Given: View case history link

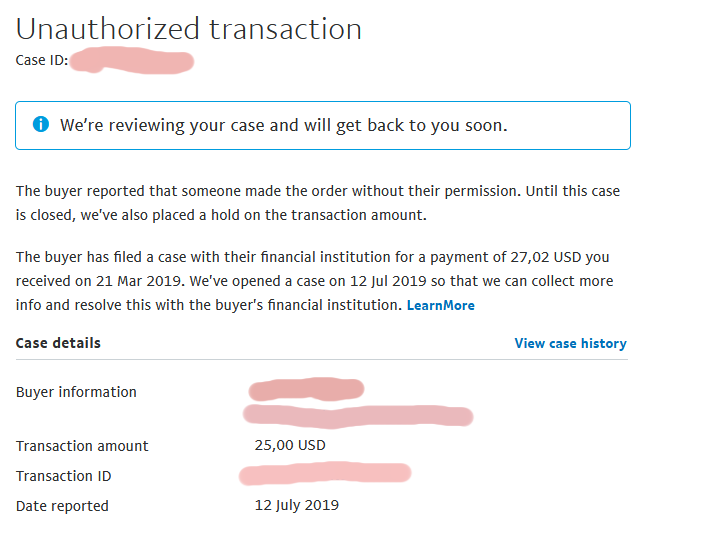Looking at the screenshot, I should coord(570,343).
